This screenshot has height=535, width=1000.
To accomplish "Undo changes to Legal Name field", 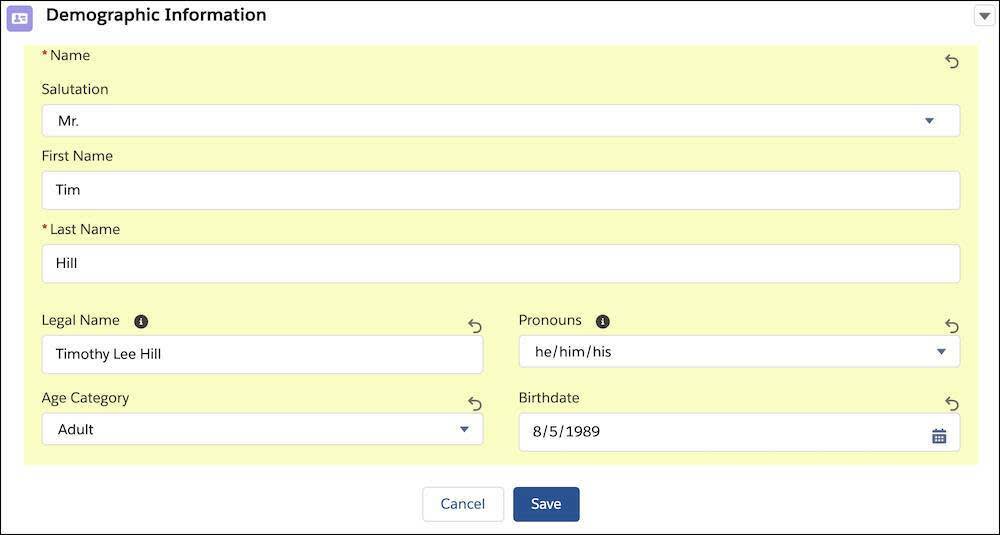I will click(x=475, y=326).
